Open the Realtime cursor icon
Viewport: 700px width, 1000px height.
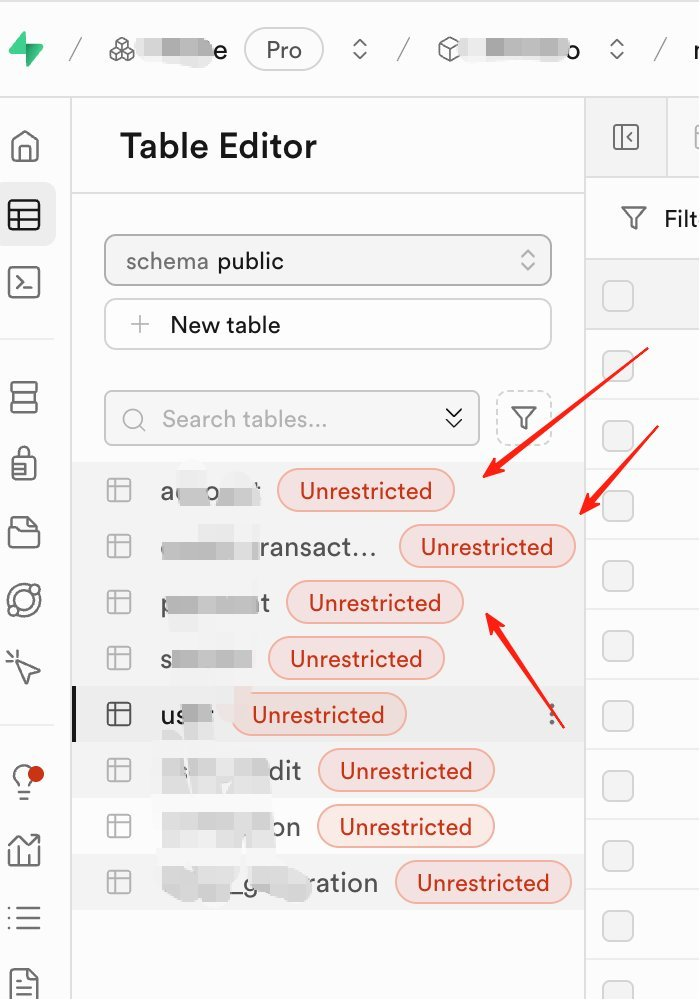(25, 665)
